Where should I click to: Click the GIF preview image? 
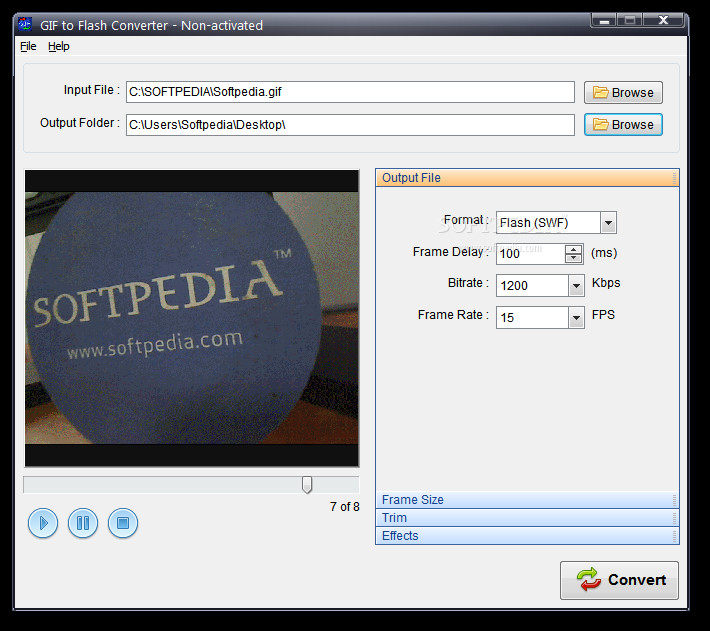(192, 318)
